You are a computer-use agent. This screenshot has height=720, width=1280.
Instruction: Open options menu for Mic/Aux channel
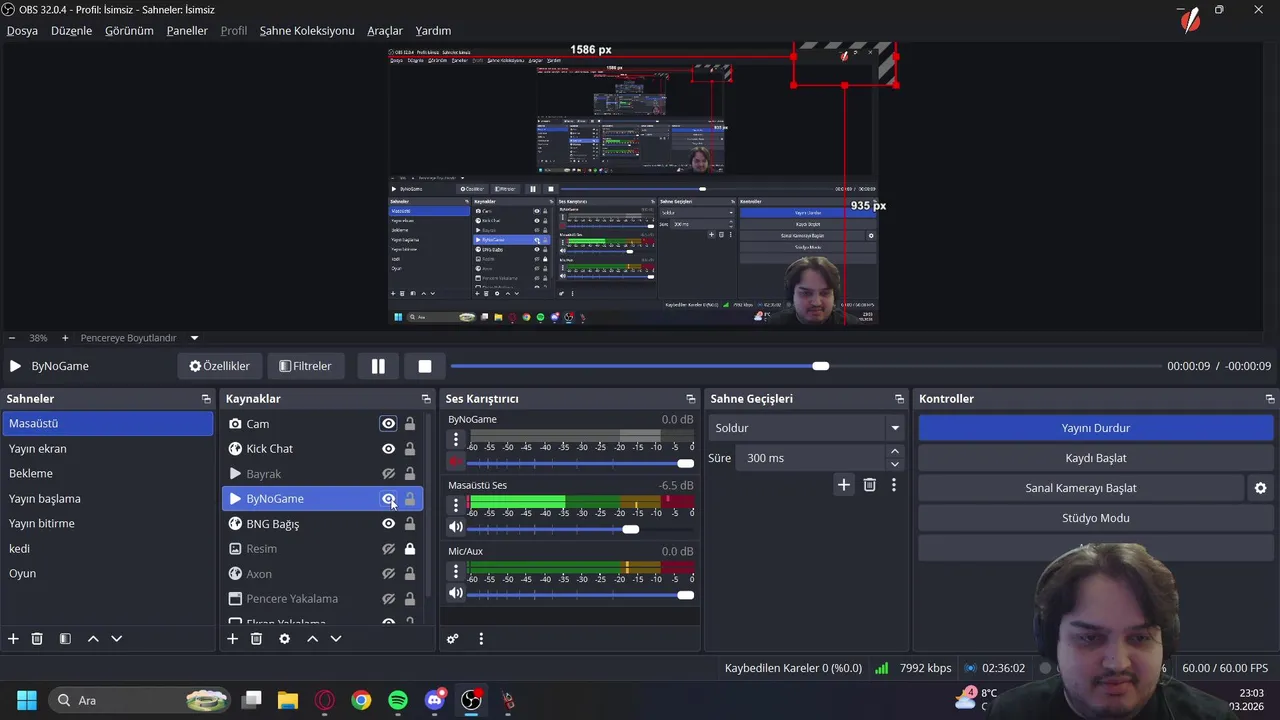pyautogui.click(x=456, y=571)
